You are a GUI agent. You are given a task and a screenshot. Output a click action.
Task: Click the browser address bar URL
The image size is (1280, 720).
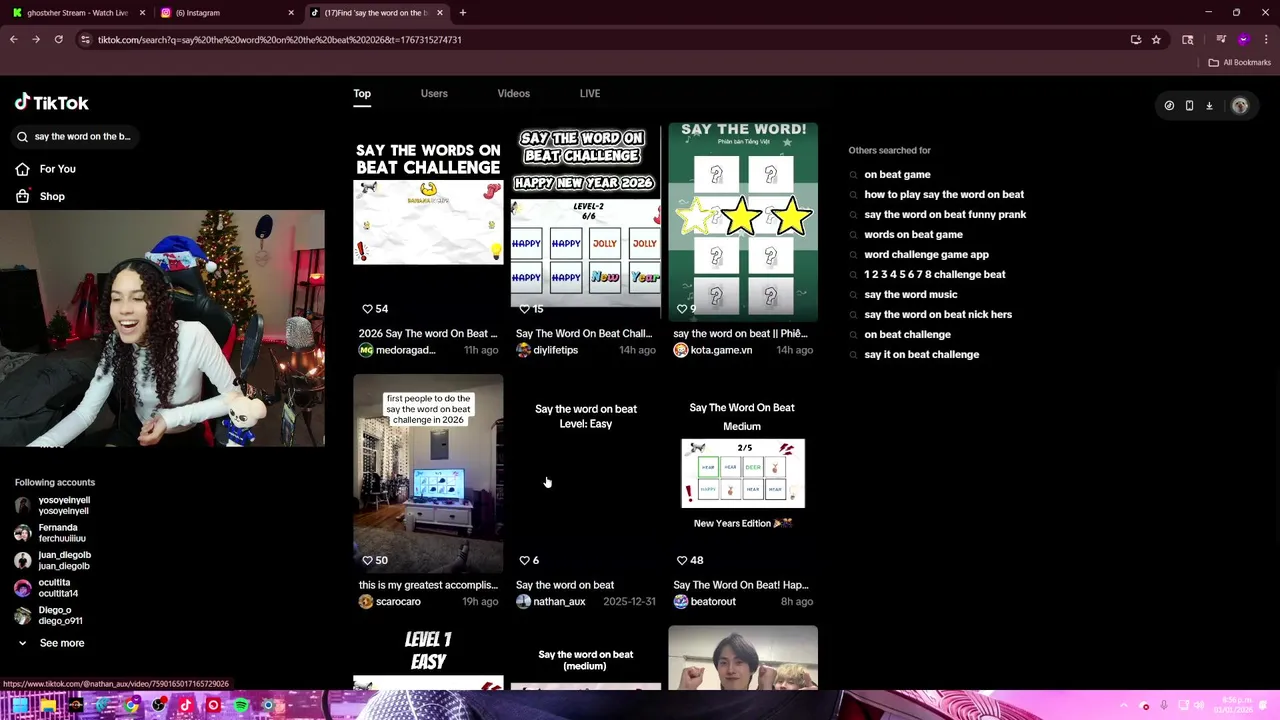pyautogui.click(x=280, y=40)
